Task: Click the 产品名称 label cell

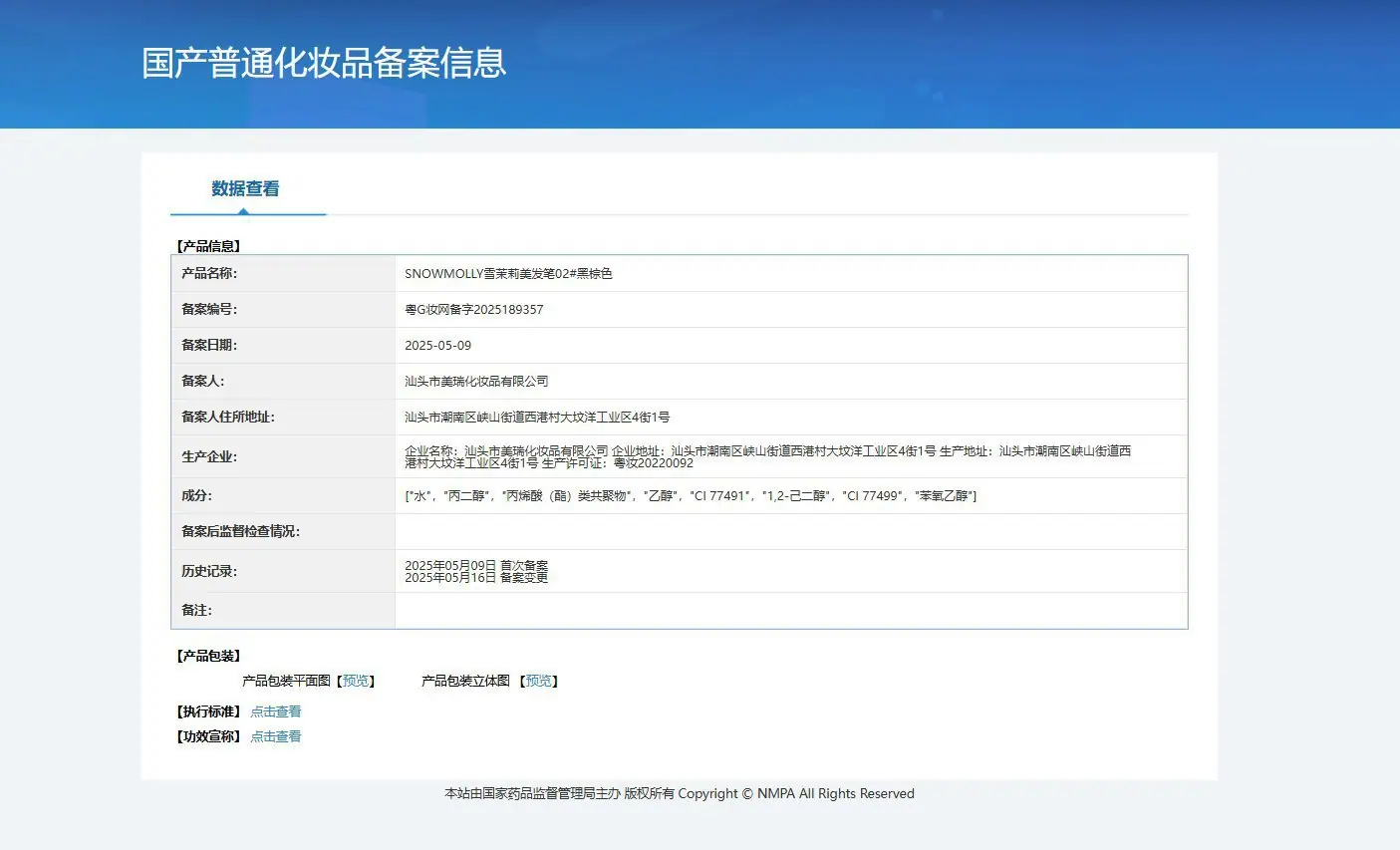Action: [284, 273]
